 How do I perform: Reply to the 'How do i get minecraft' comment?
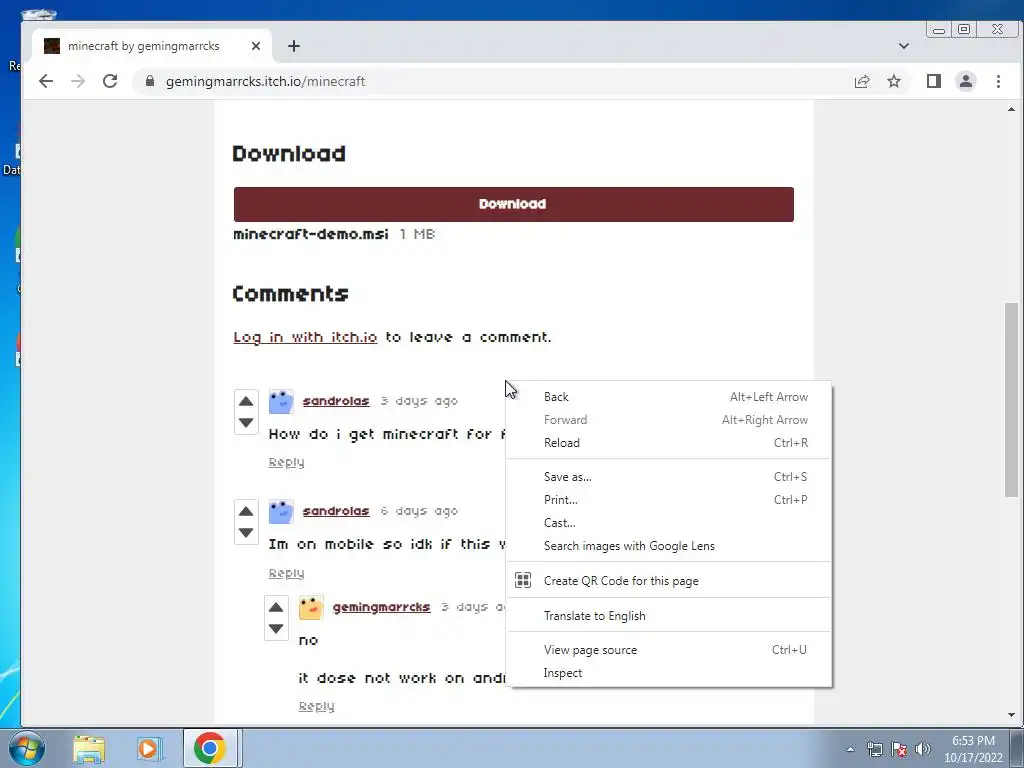pos(286,462)
